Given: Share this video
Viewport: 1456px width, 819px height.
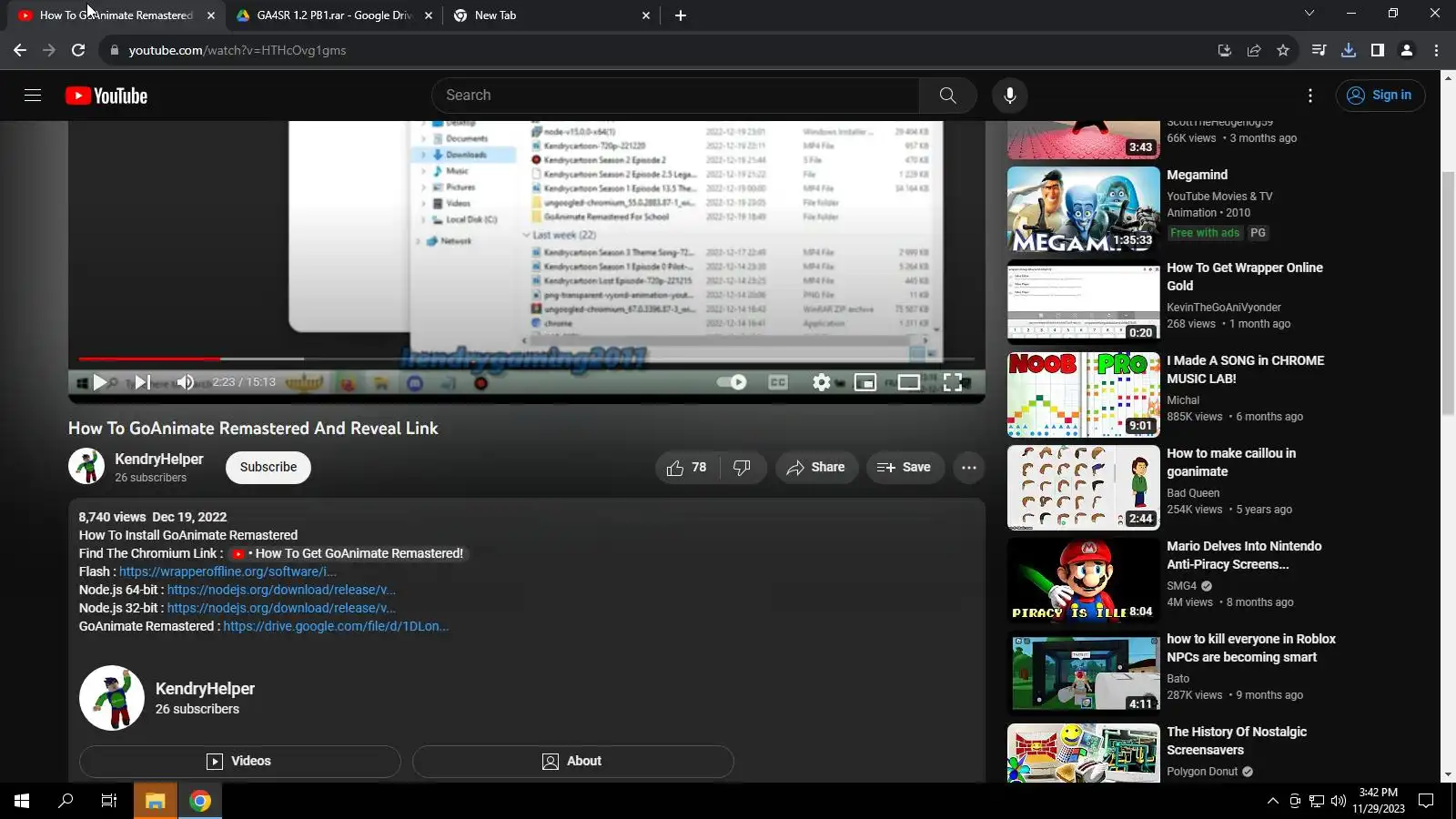Looking at the screenshot, I should [816, 468].
